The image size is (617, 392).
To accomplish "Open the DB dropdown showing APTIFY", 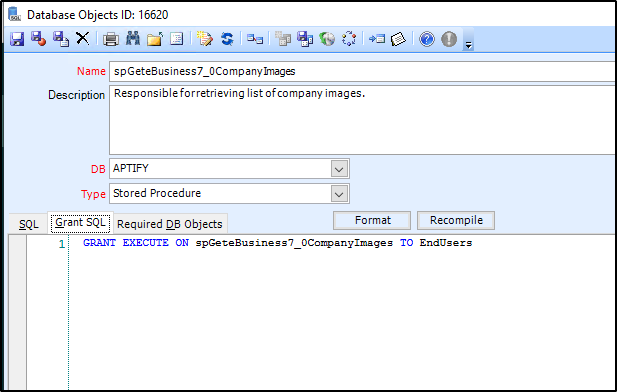I will [340, 169].
